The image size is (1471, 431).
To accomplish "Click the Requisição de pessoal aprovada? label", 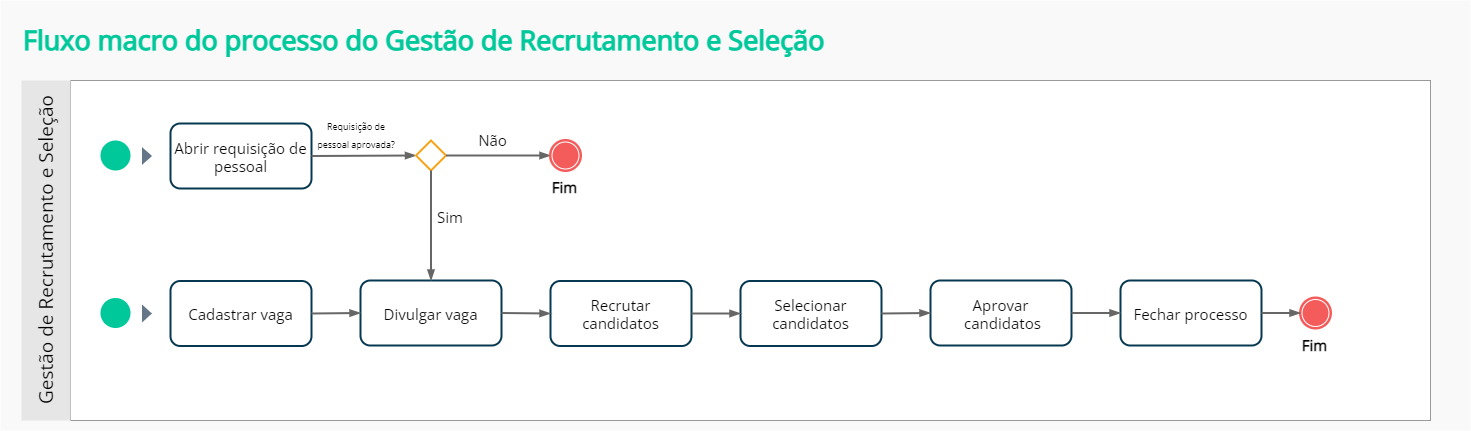I will pos(356,135).
